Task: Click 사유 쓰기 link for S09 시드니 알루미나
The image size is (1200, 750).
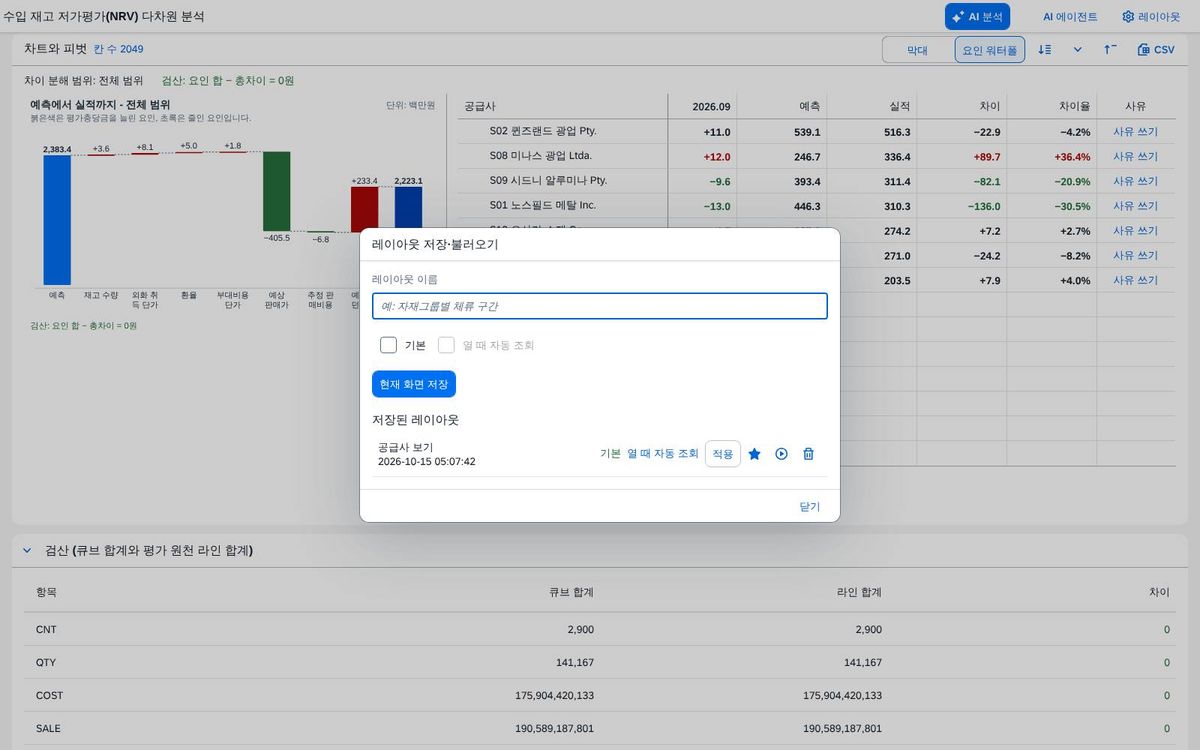Action: click(1135, 181)
